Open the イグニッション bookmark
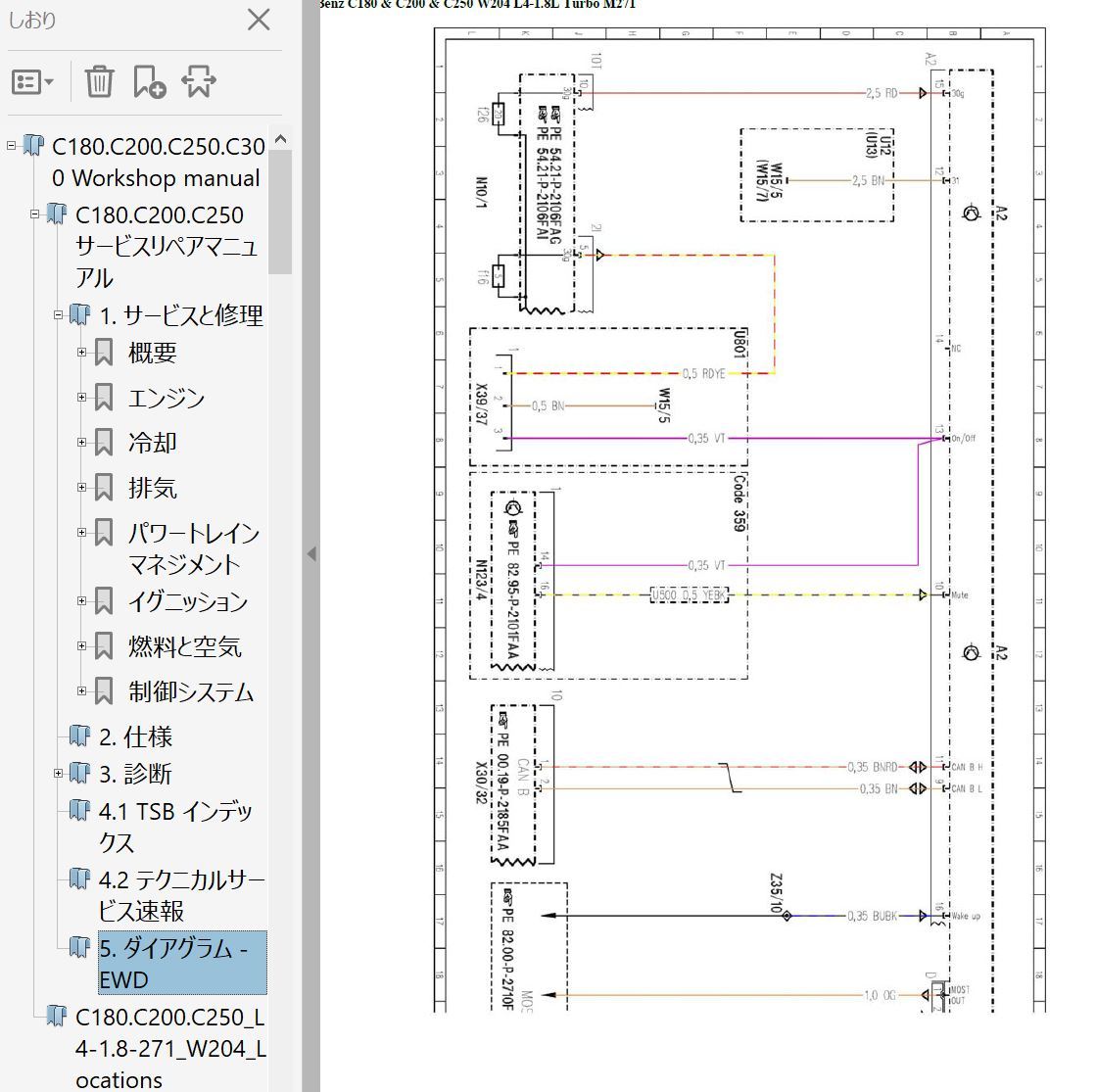Screen dimensions: 1097x1092 (187, 601)
